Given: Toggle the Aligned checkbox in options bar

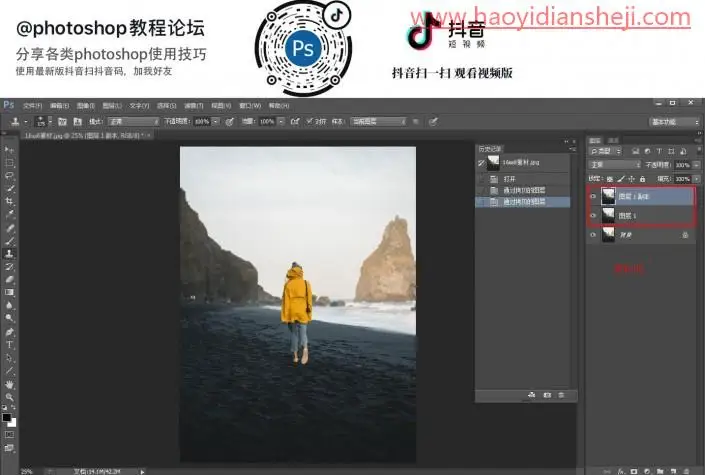Looking at the screenshot, I should pos(309,121).
